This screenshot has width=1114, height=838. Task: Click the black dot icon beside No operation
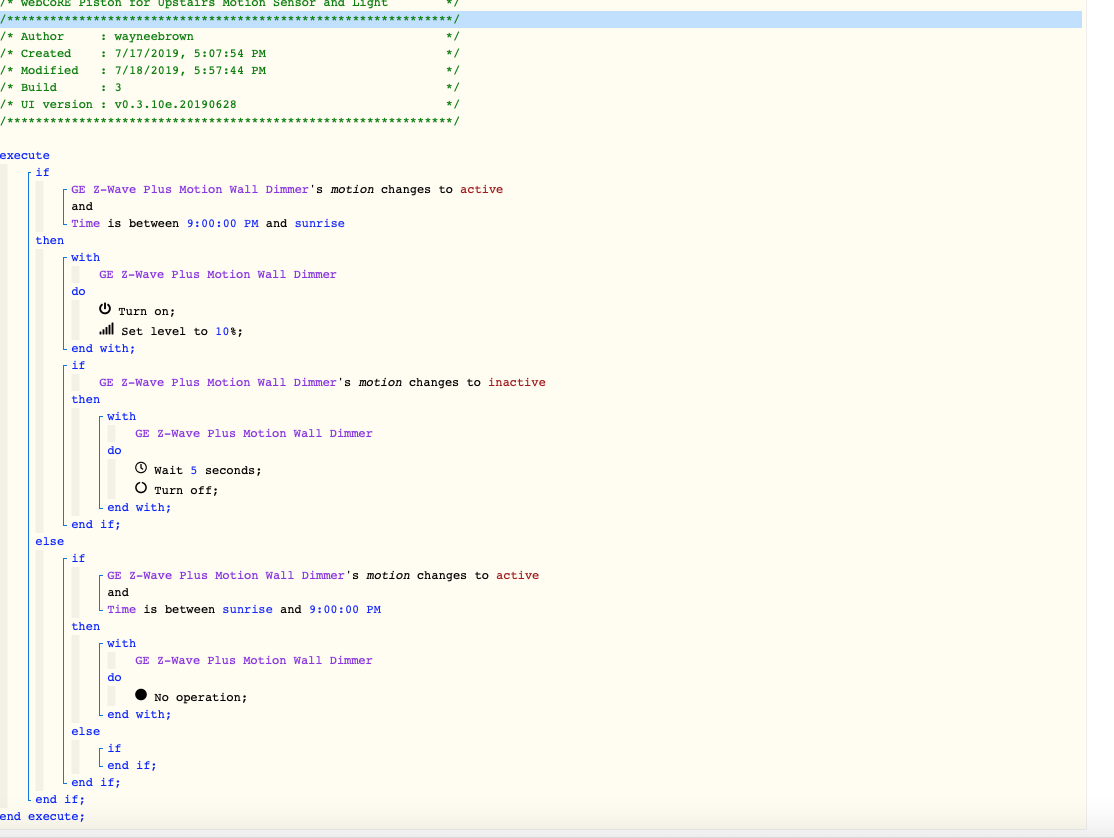pyautogui.click(x=141, y=695)
